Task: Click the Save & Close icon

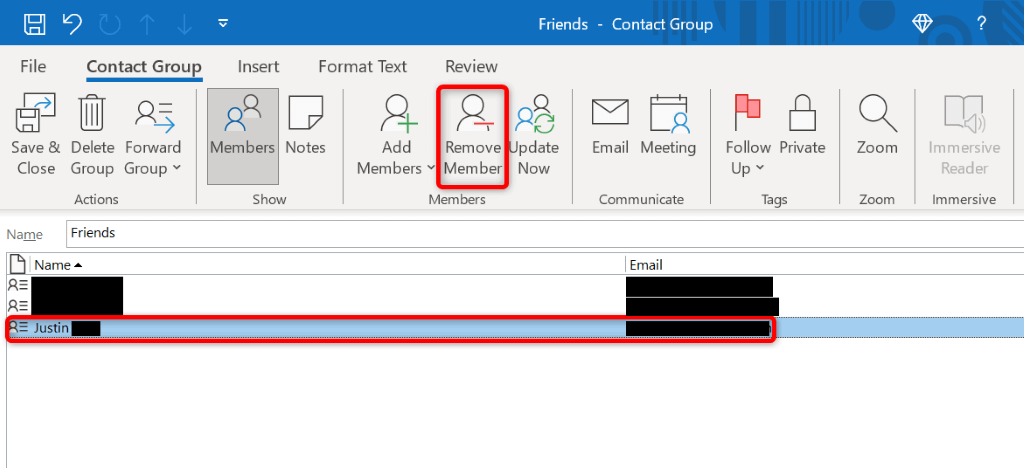Action: pos(36,117)
